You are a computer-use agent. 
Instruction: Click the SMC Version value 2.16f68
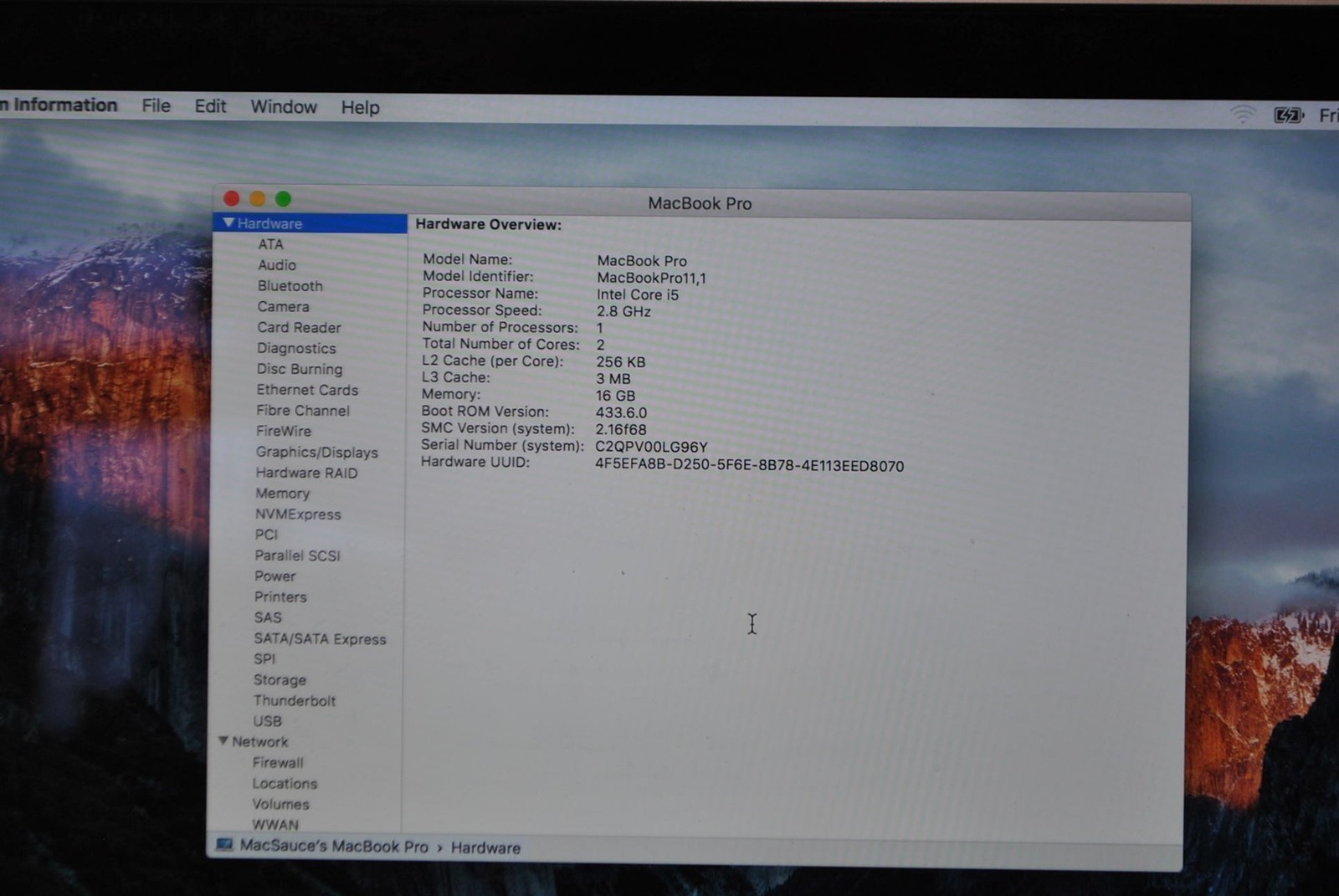pos(620,429)
